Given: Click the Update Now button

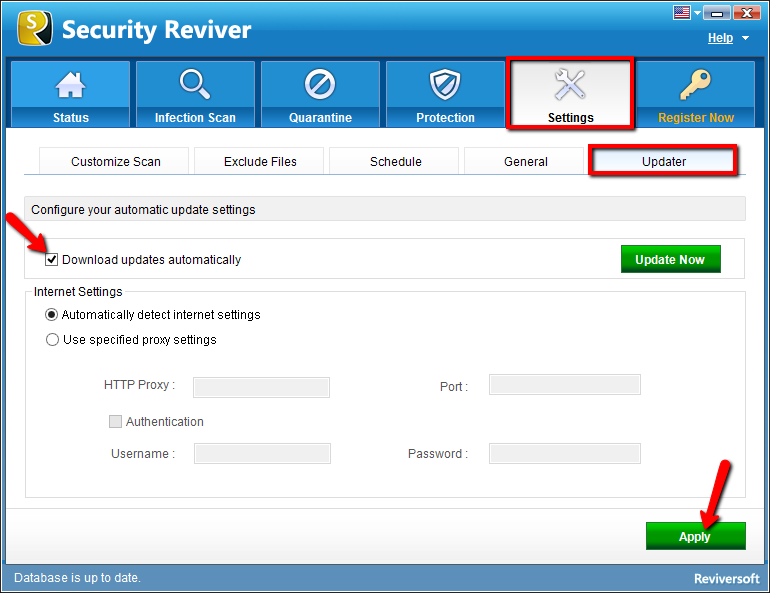Looking at the screenshot, I should 670,259.
